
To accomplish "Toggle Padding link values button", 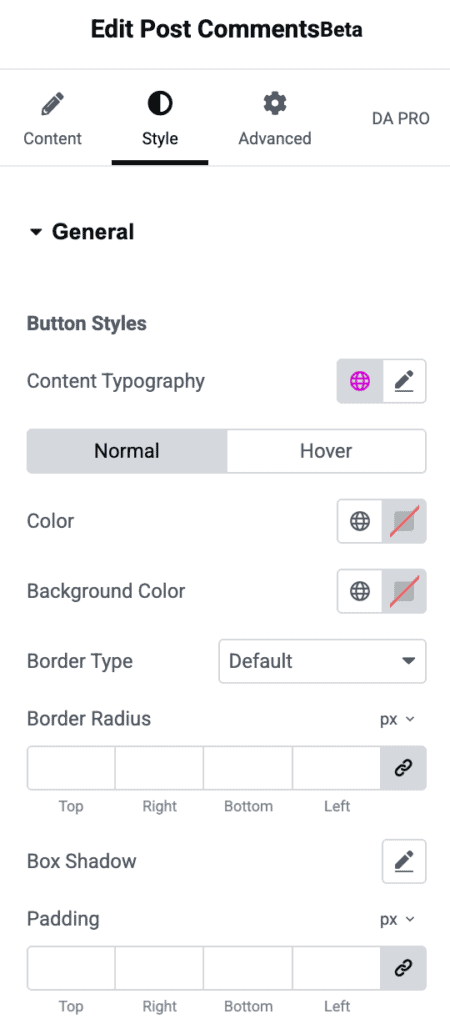I will click(x=404, y=968).
